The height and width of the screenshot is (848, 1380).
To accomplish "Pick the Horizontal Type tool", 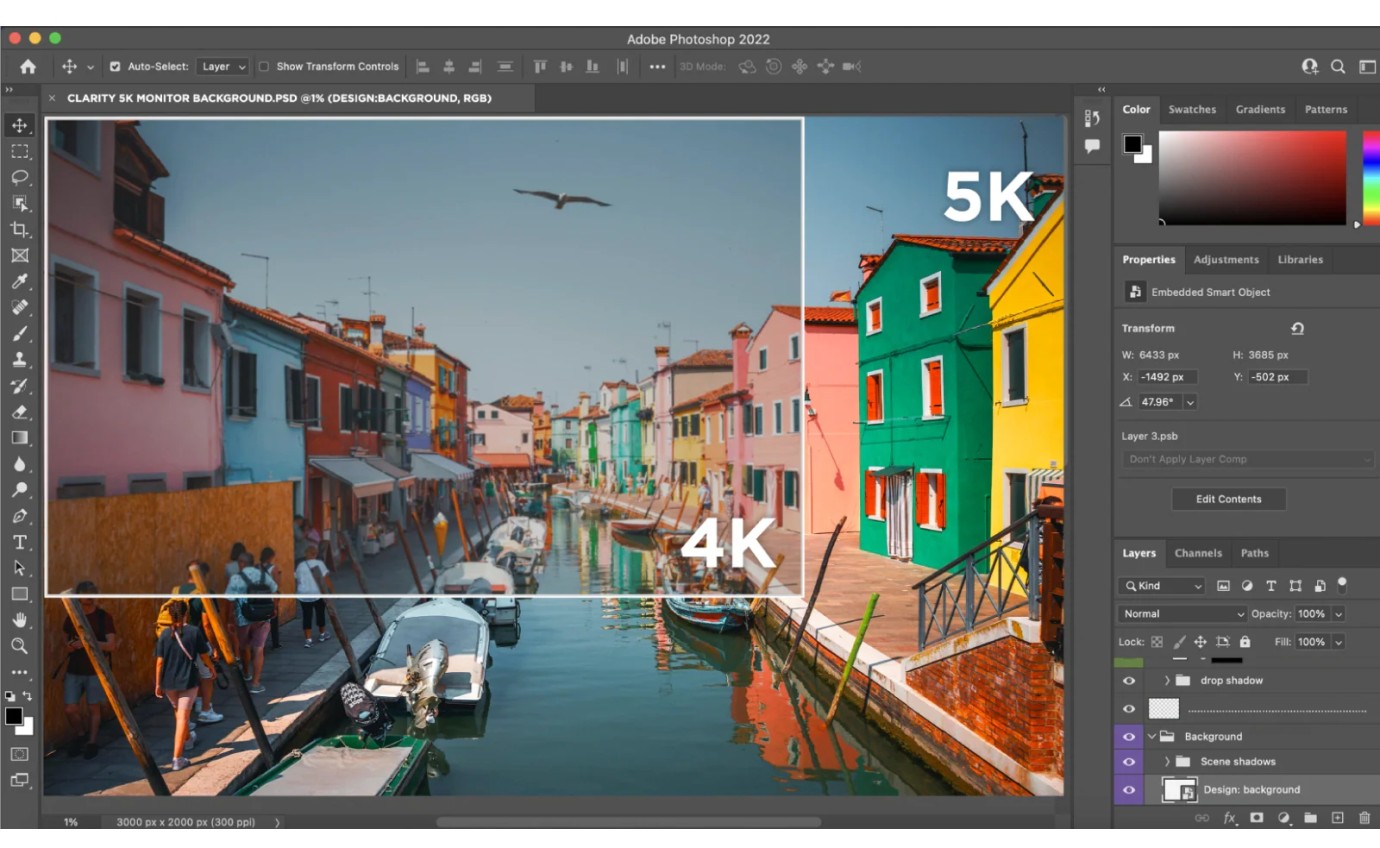I will pos(20,540).
